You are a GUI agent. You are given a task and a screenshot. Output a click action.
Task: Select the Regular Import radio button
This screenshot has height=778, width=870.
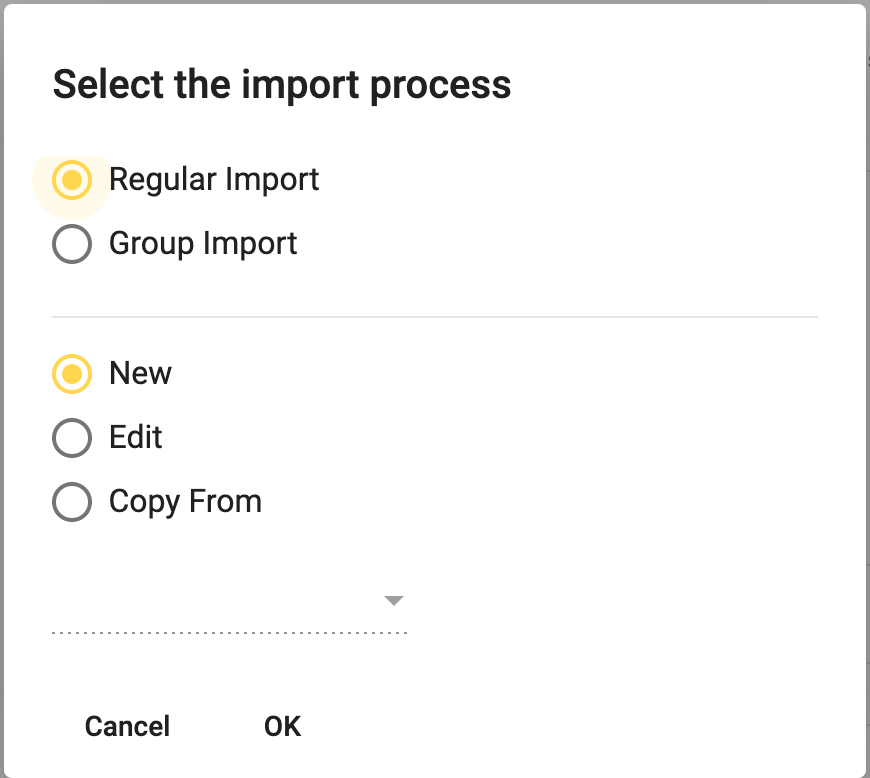click(x=72, y=180)
